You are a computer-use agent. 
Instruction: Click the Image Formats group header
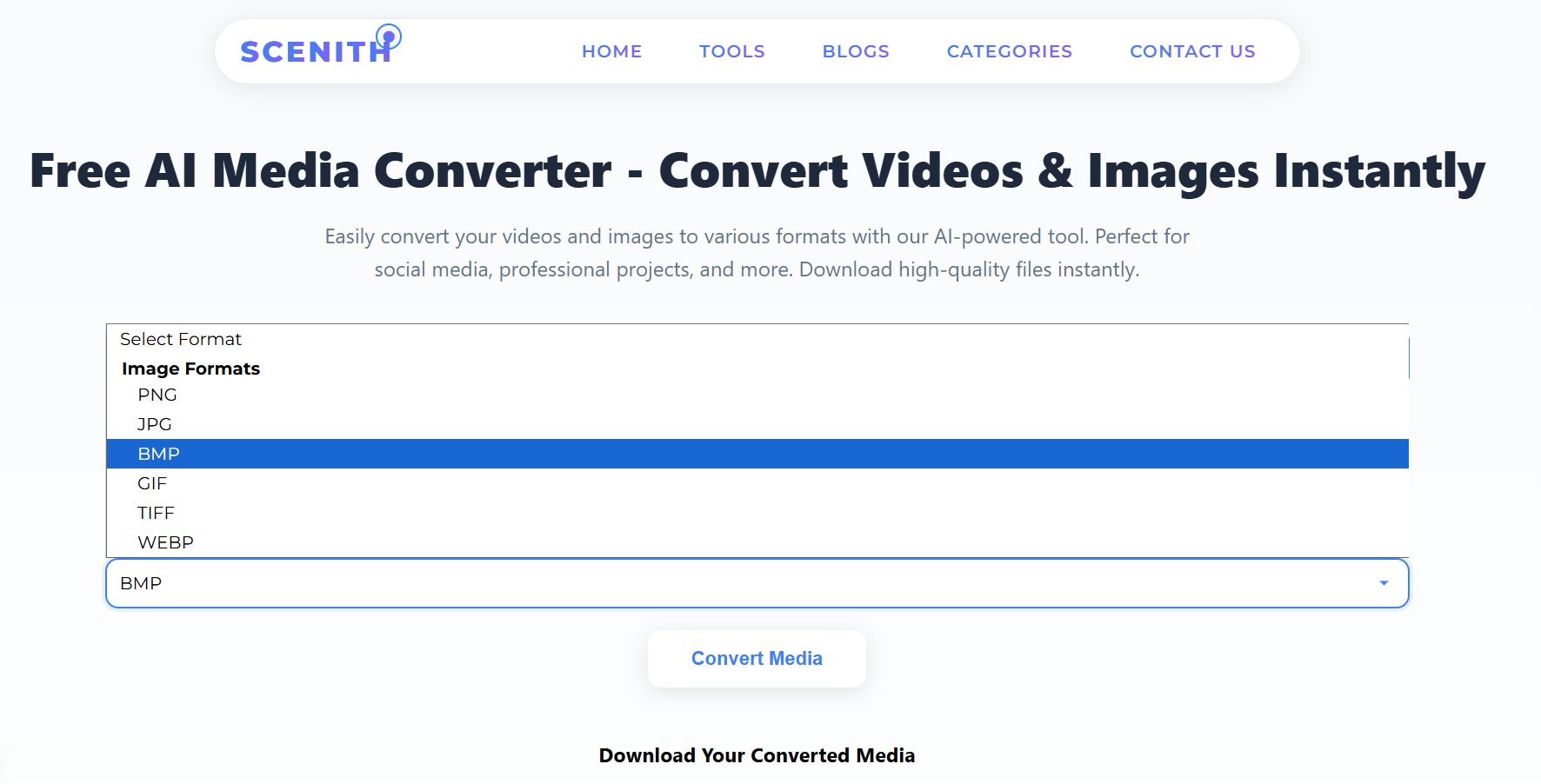(x=190, y=369)
